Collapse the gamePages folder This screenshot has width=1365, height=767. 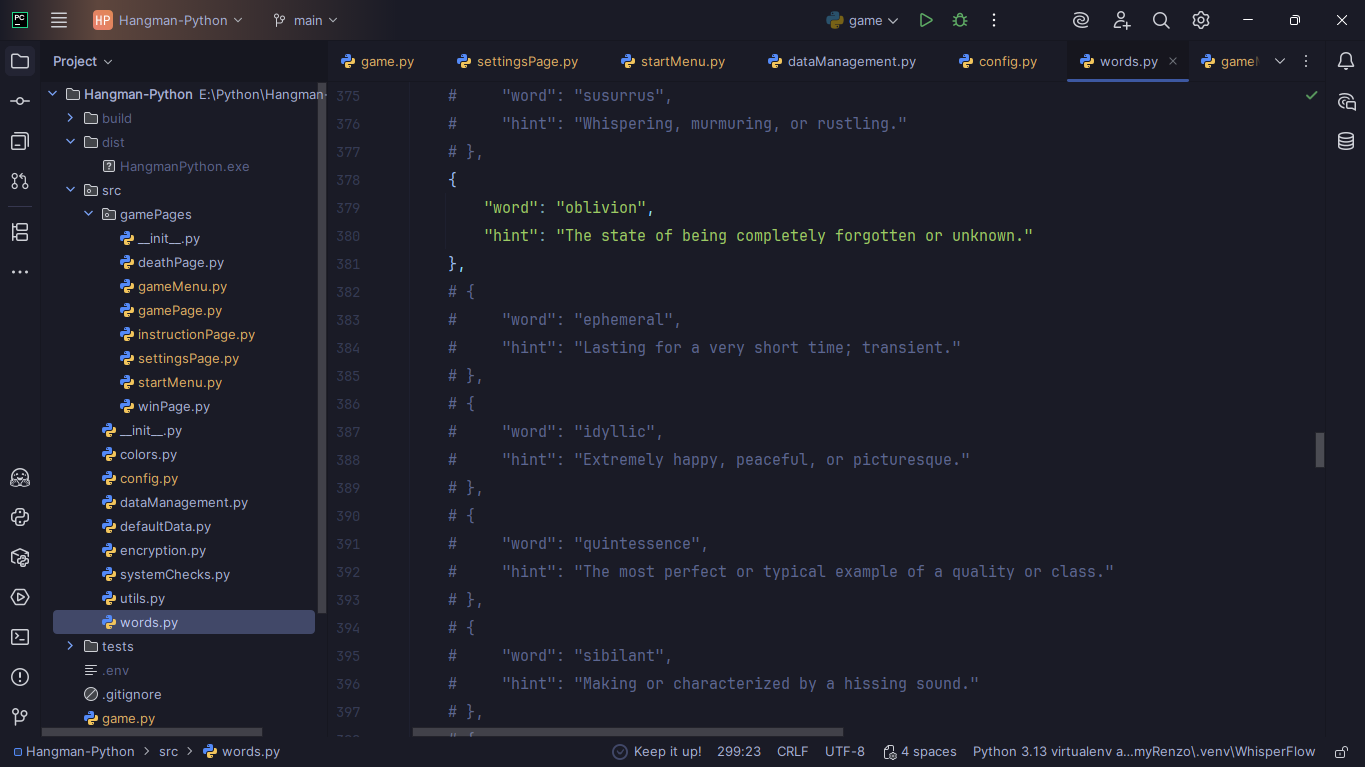pyautogui.click(x=88, y=214)
